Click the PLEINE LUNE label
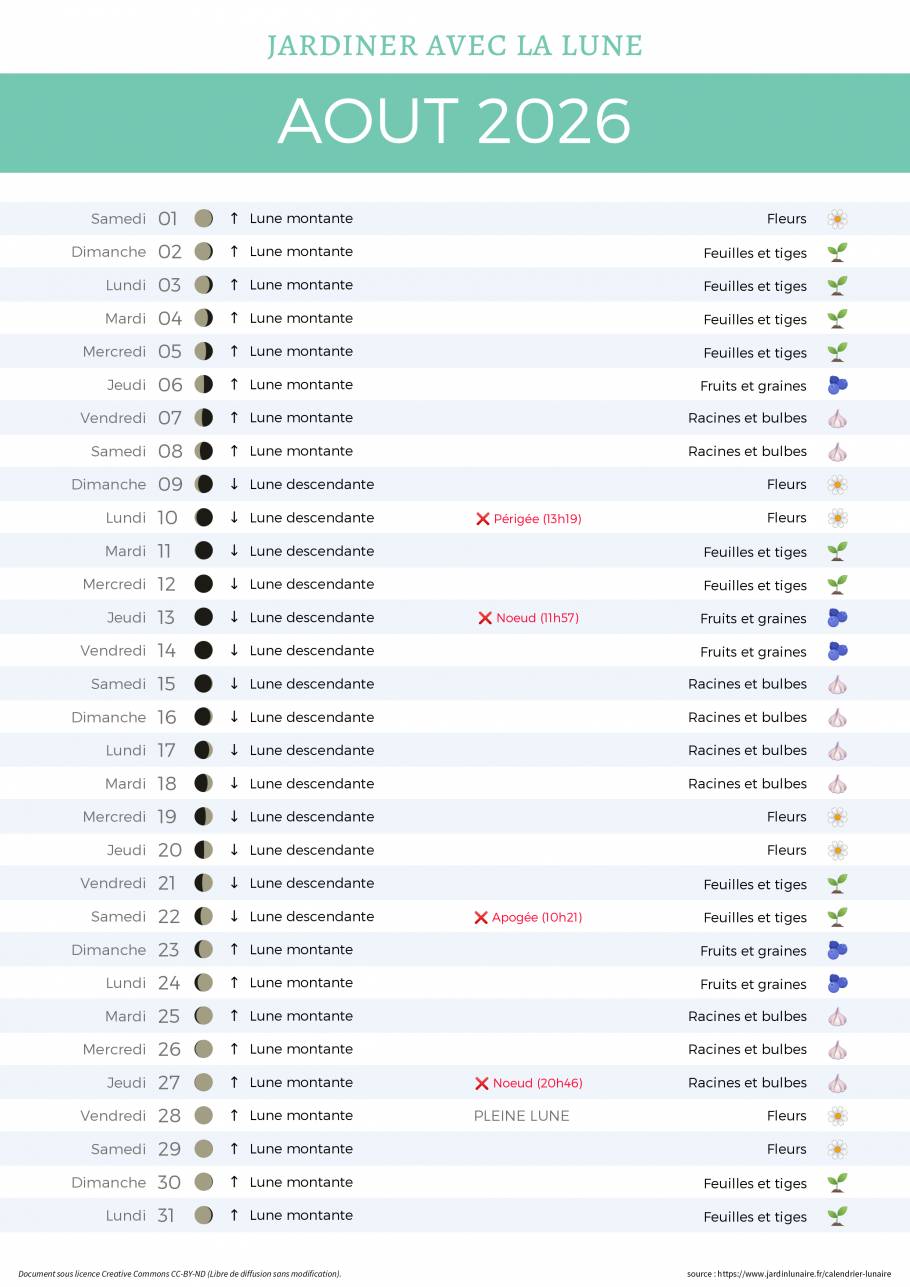910x1287 pixels. [521, 1116]
